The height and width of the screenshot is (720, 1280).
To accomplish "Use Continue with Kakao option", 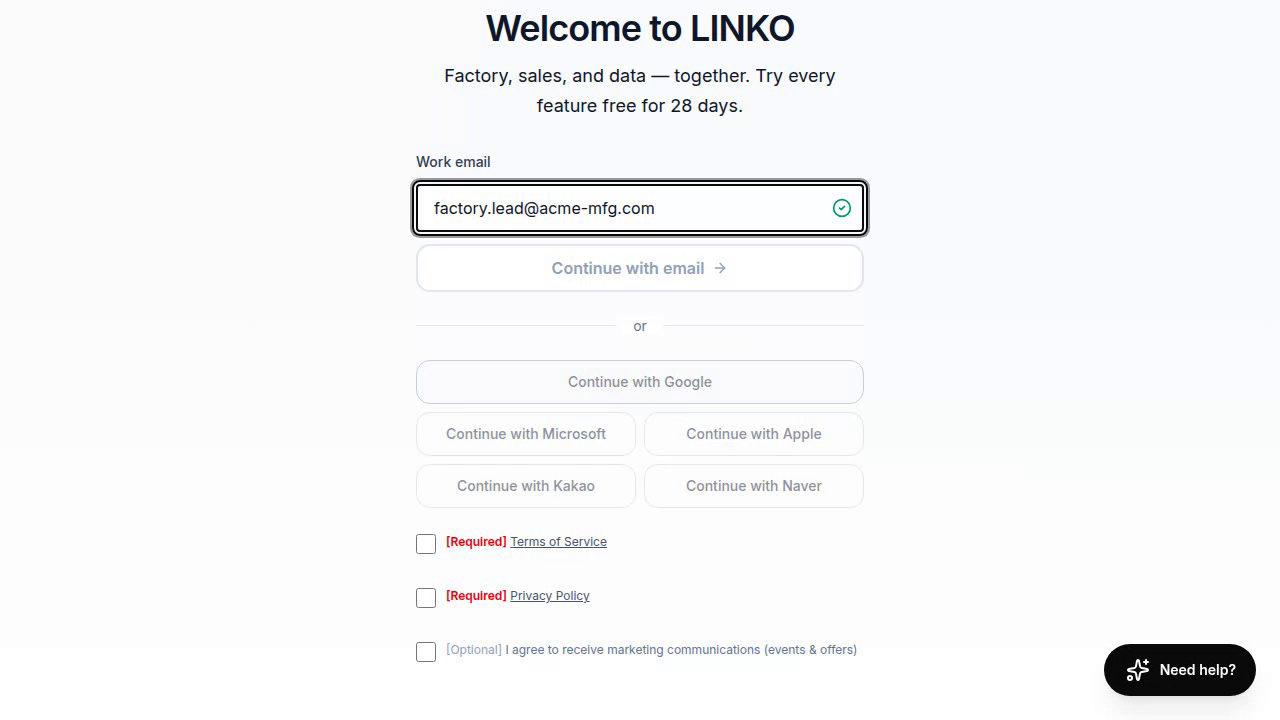I will click(x=526, y=486).
